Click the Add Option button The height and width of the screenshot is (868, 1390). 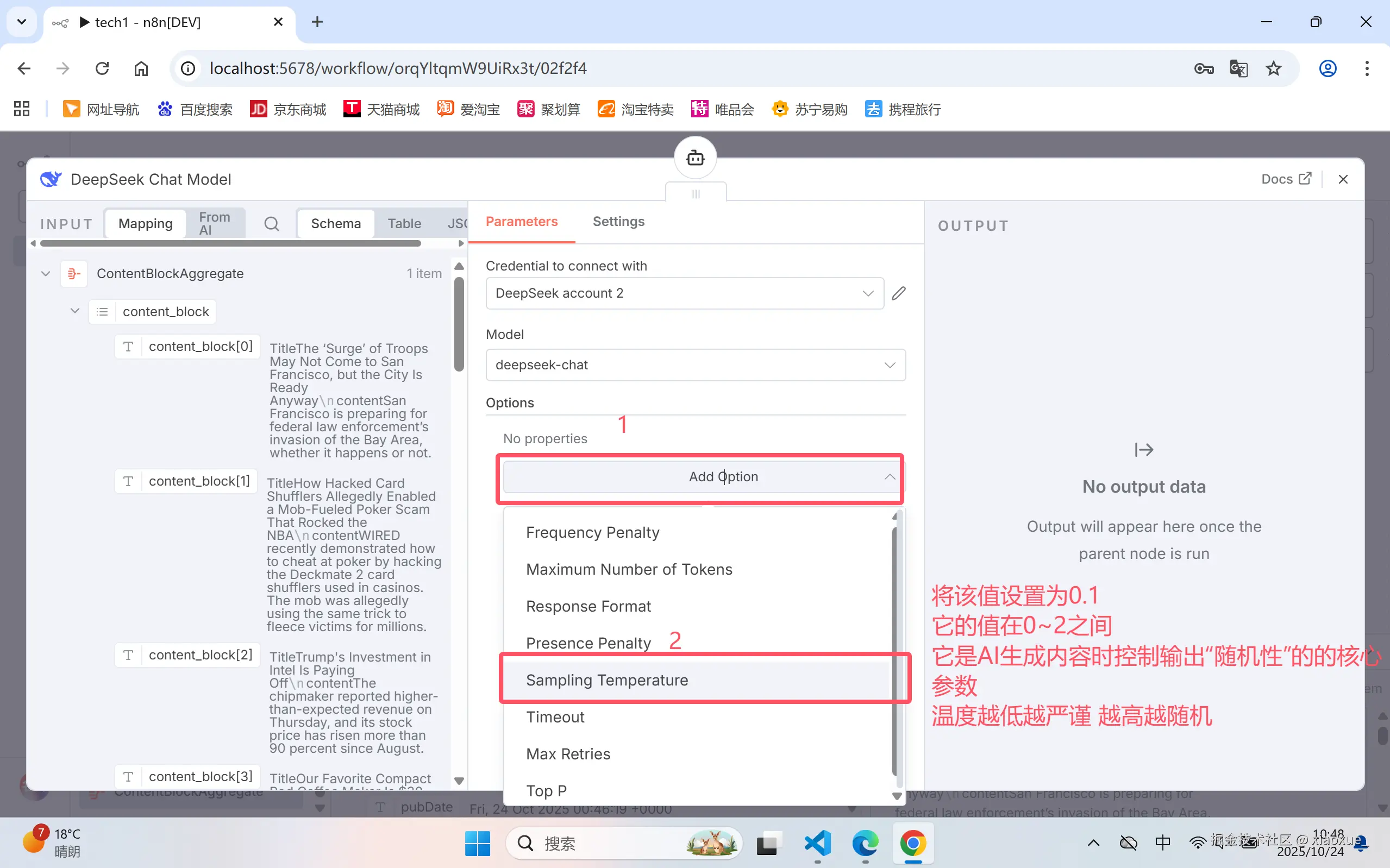click(x=699, y=476)
